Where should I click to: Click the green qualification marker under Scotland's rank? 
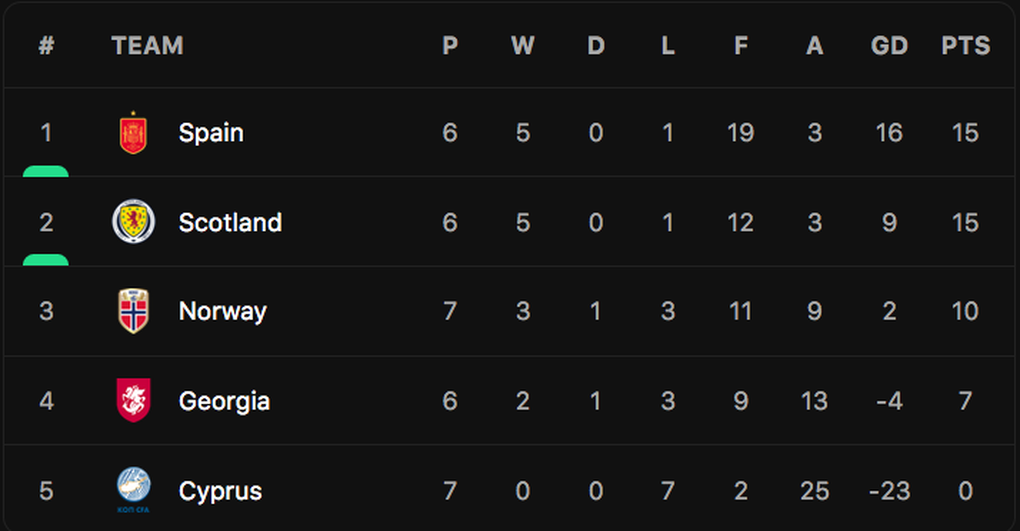(46, 260)
